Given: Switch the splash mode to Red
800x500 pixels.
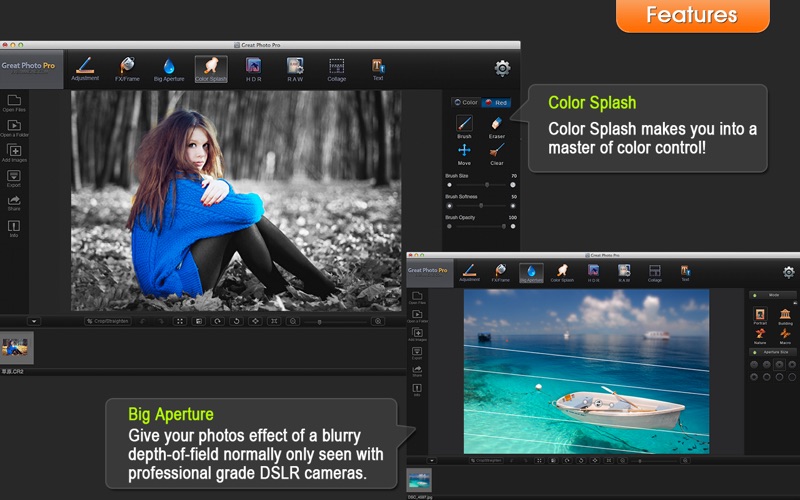Looking at the screenshot, I should 495,102.
